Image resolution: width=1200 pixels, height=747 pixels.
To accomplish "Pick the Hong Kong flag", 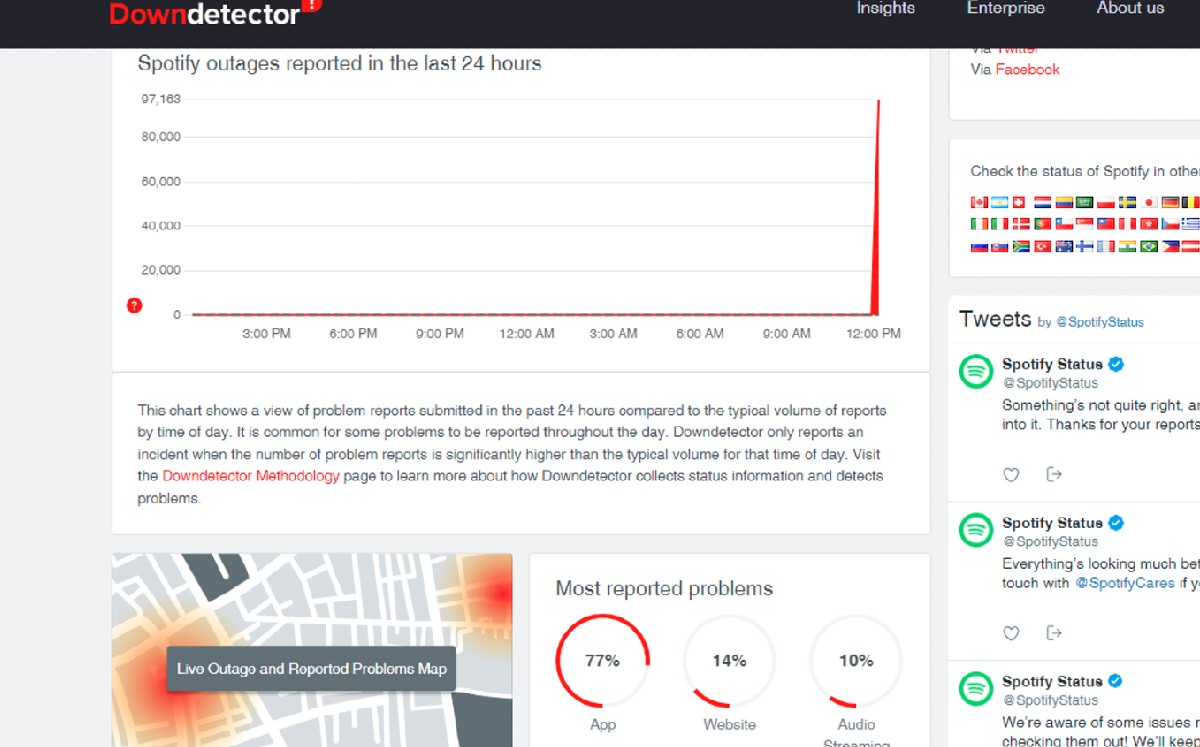I will pos(1150,224).
